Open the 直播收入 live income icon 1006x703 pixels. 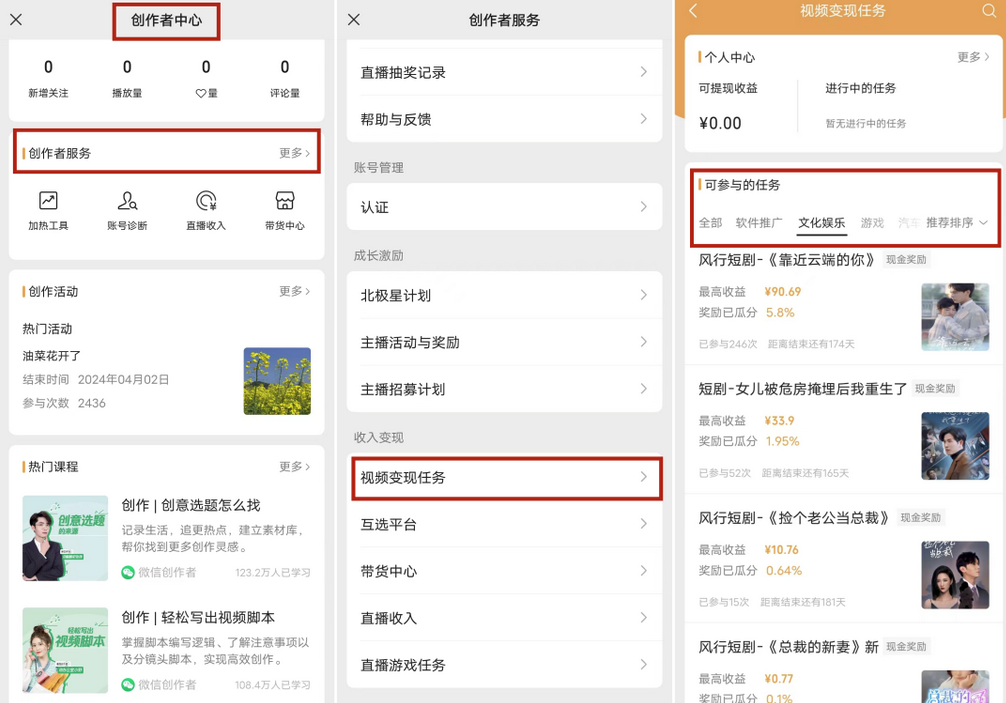206,209
